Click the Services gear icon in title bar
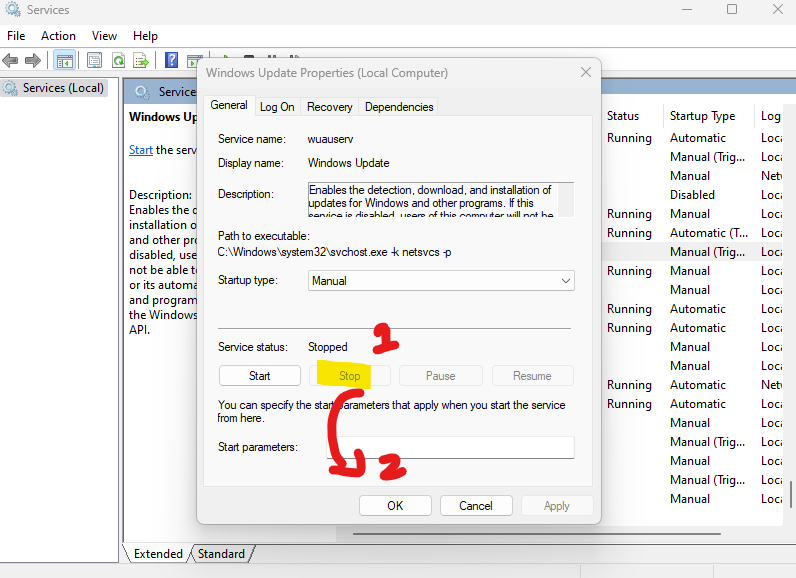Screen dimensions: 796x578 click(13, 9)
